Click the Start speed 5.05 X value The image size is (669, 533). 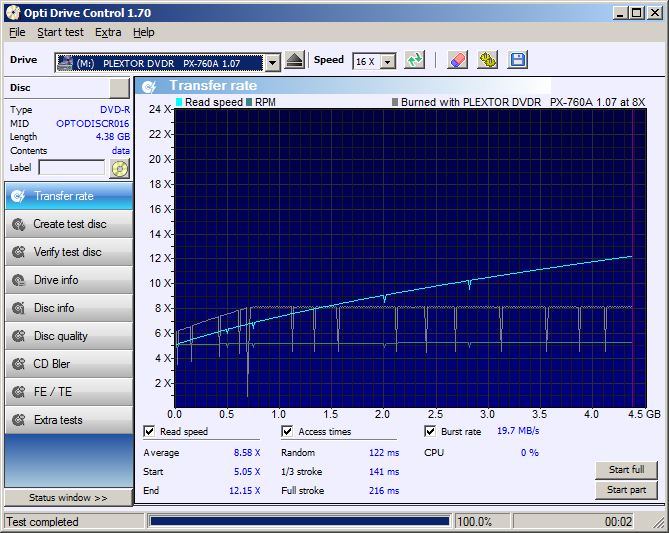pos(247,472)
